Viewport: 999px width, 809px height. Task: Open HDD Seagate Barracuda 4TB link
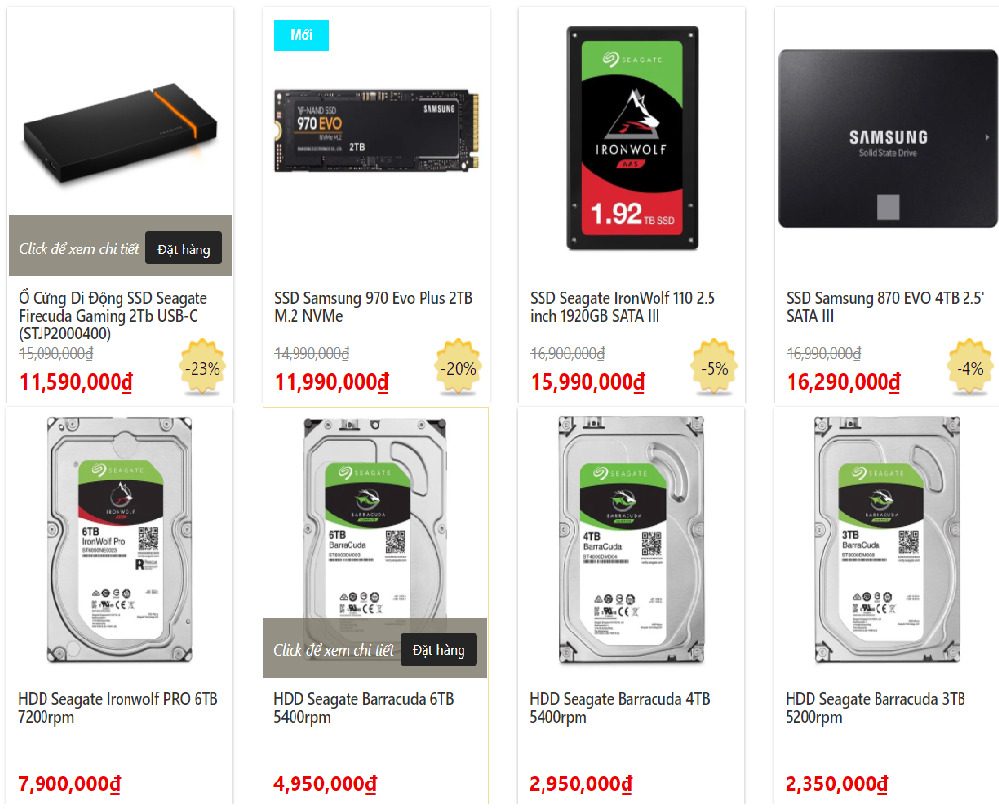point(620,708)
